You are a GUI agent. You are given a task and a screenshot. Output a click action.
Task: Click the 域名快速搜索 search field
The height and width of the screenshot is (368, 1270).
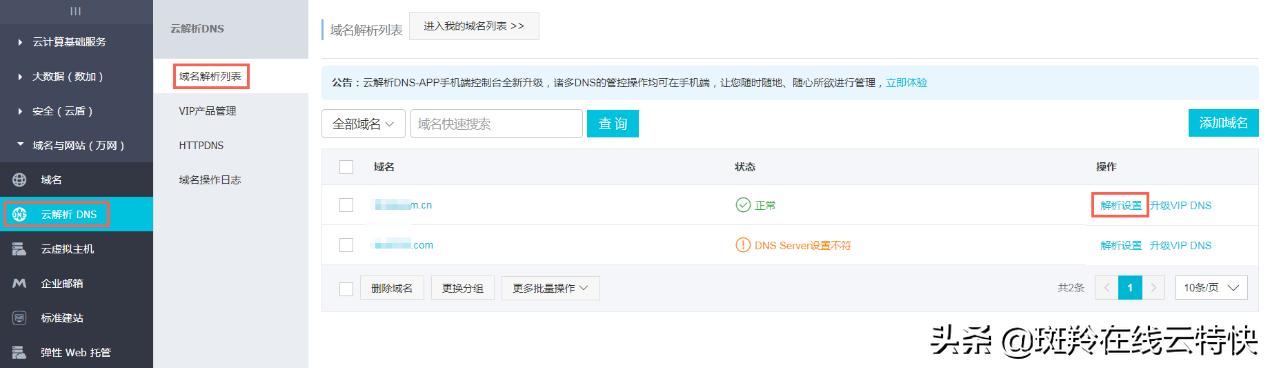pos(496,124)
